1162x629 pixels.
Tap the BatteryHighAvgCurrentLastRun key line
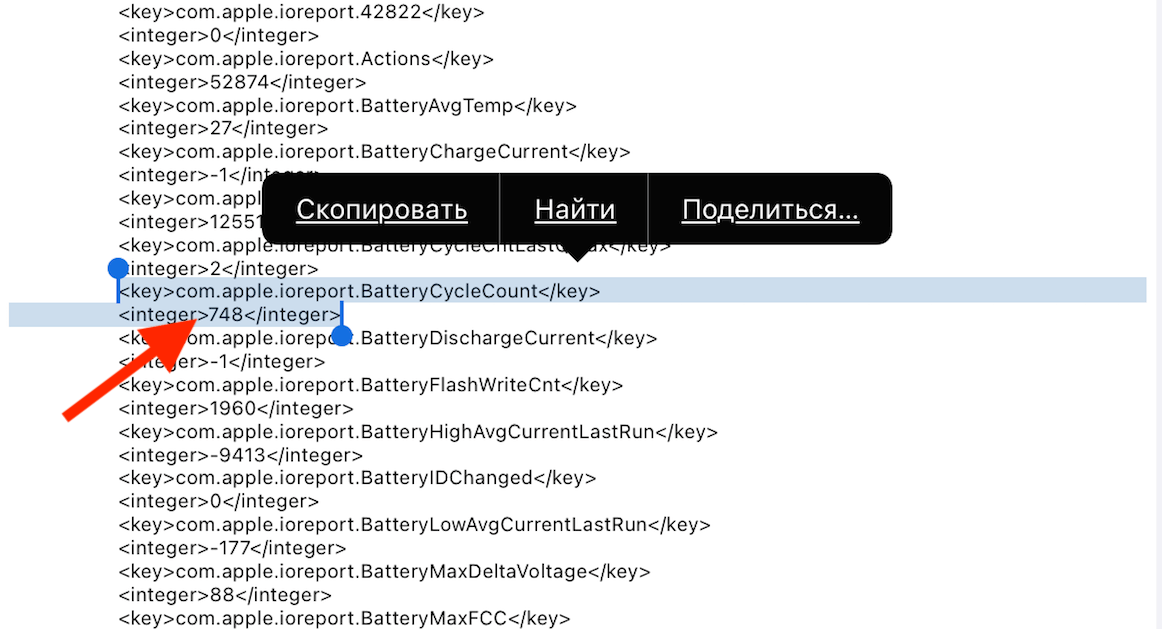[417, 432]
